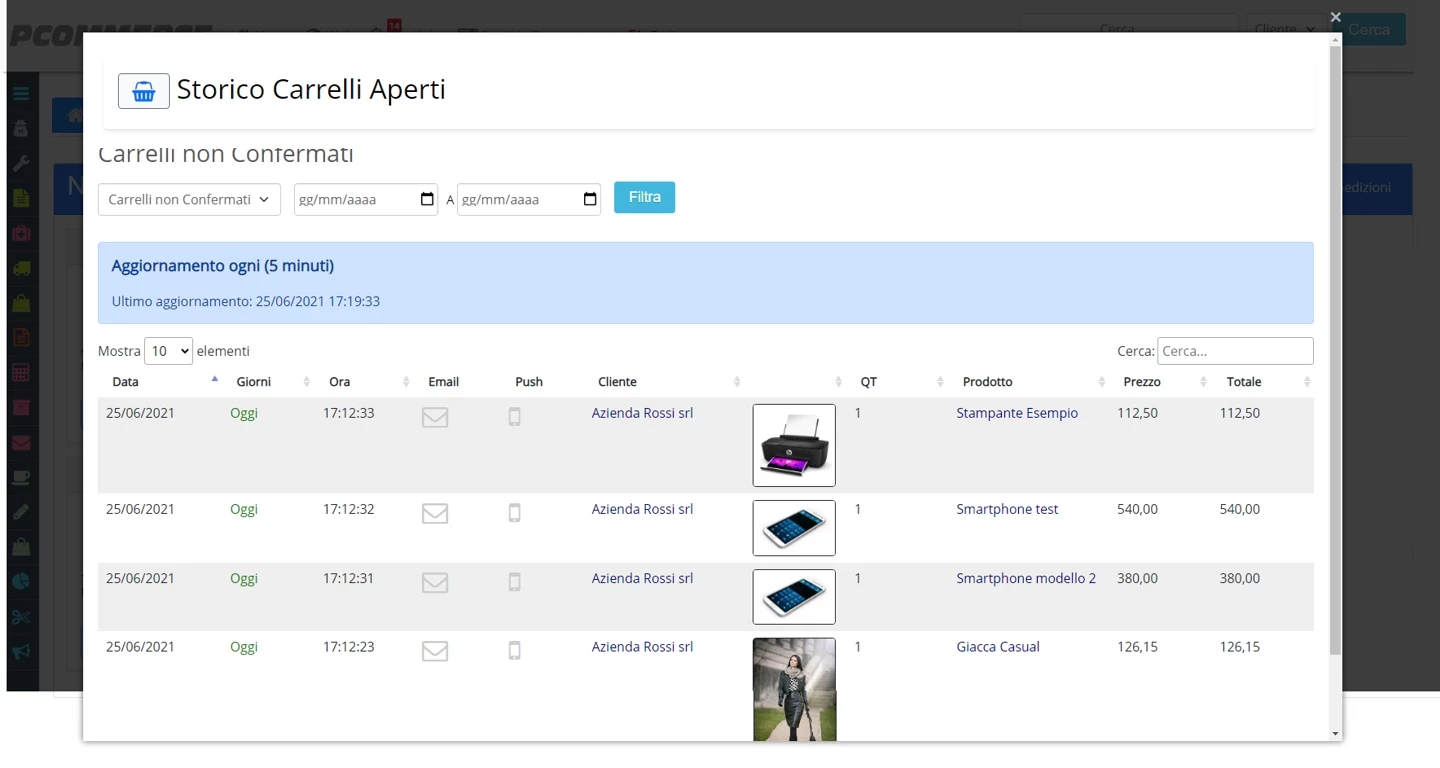
Task: Click the start date gg/mm/aaaa field
Action: pos(366,199)
